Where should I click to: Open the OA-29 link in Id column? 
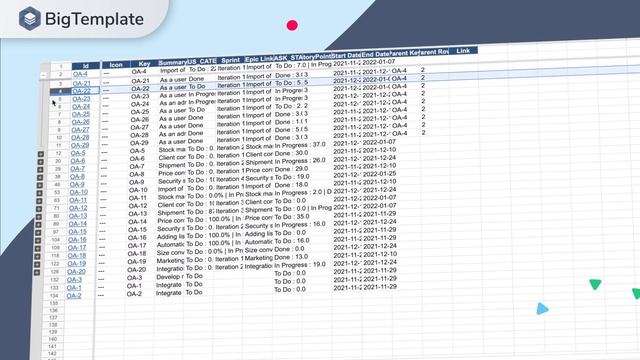(80, 145)
